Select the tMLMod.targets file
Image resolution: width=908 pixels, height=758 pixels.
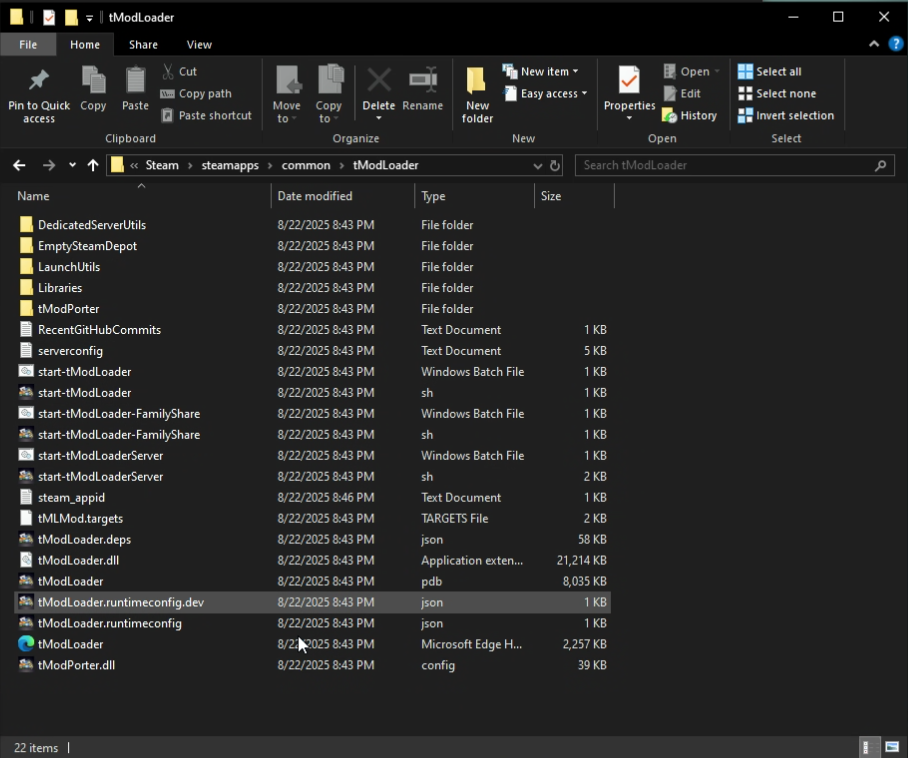click(x=312, y=518)
